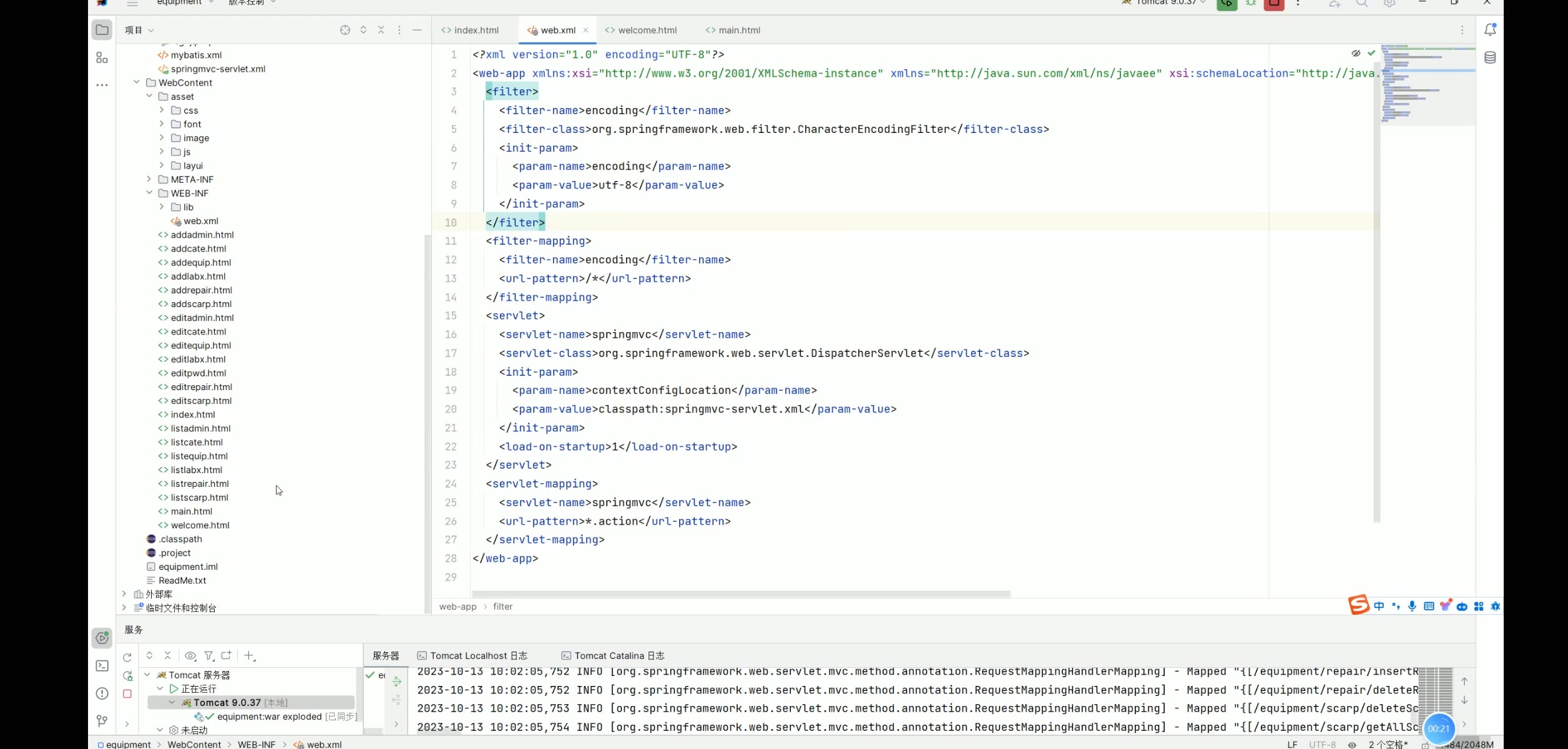Open the Database tool window icon
This screenshot has width=1568, height=749.
pos(1490,58)
